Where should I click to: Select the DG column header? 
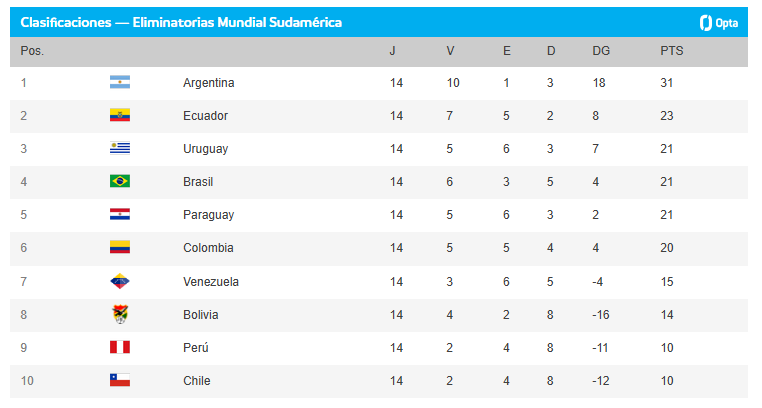tap(601, 51)
